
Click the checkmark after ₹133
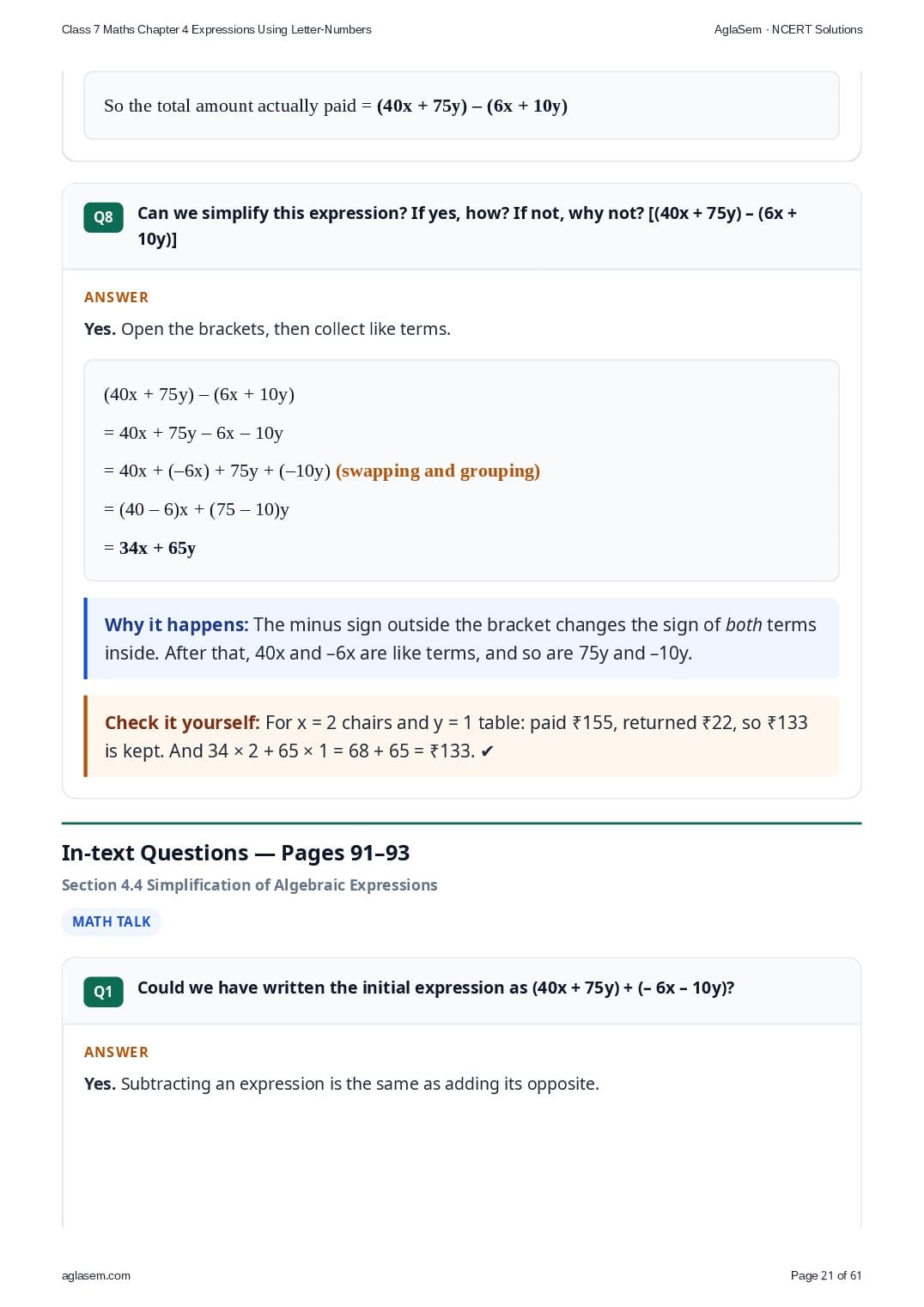coord(487,751)
